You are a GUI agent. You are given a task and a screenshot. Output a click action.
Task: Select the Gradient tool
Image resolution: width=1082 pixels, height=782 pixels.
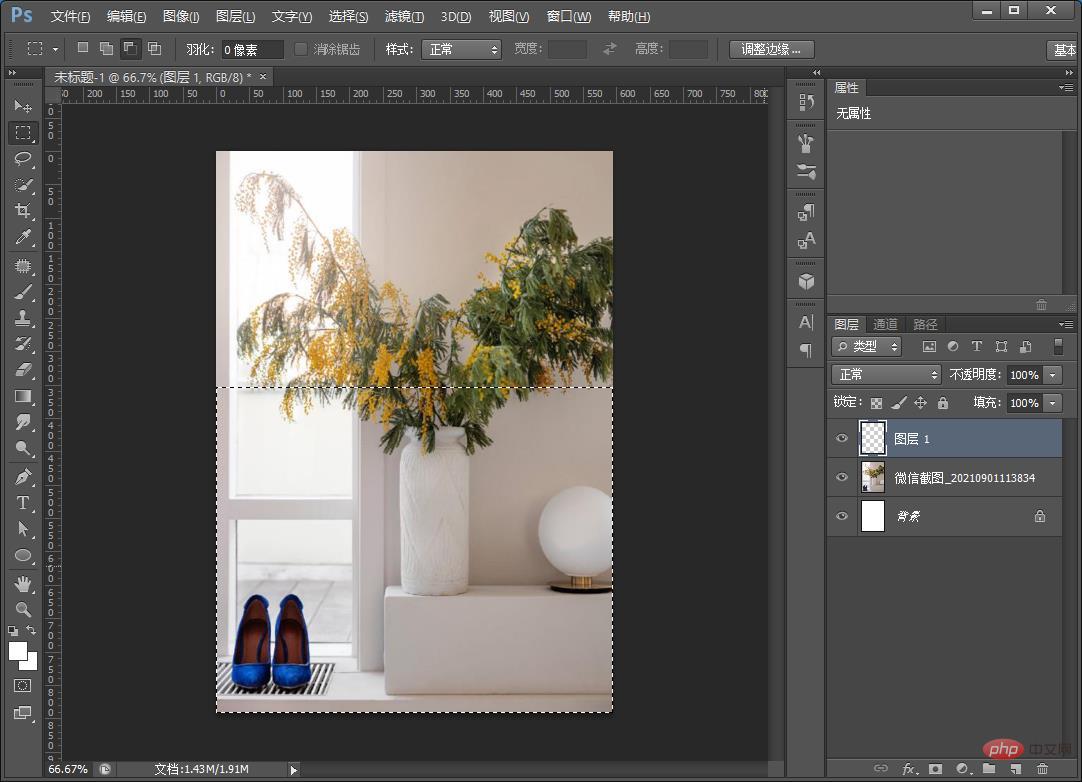(x=23, y=396)
